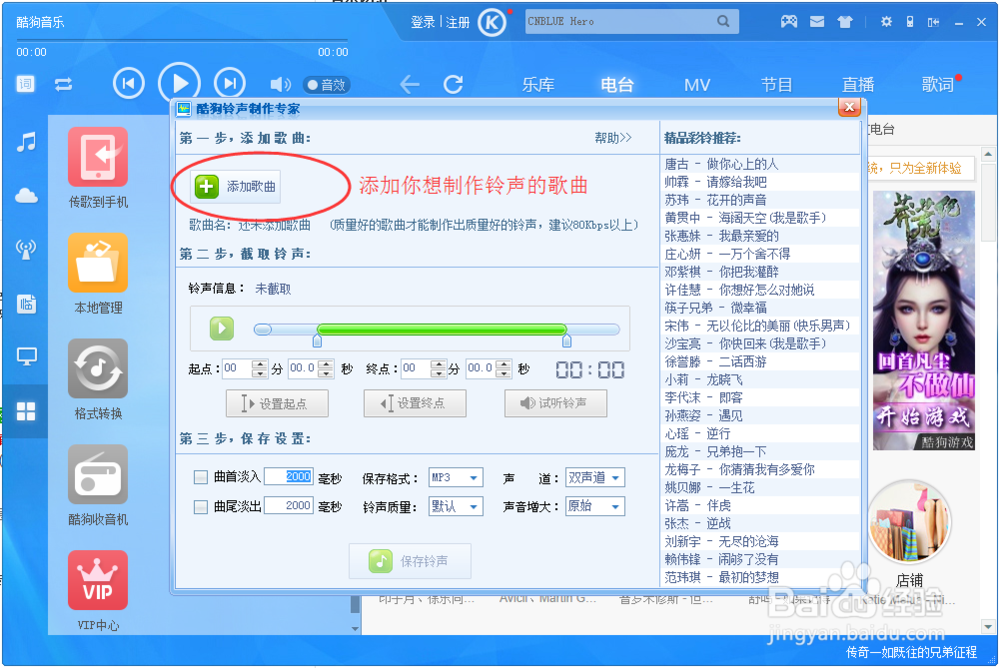Open the 声音增大 原始 dropdown
The height and width of the screenshot is (668, 1000).
tap(594, 507)
